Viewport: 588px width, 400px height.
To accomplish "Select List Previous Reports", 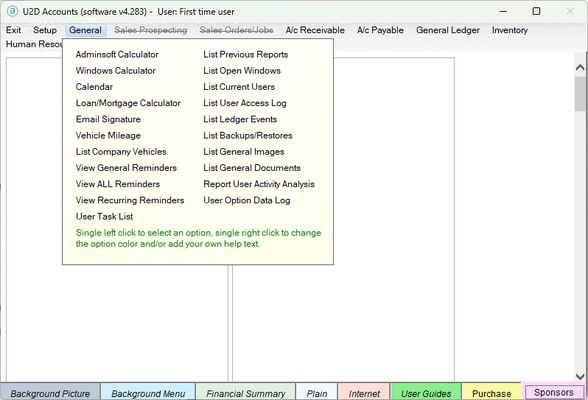I will coord(246,54).
